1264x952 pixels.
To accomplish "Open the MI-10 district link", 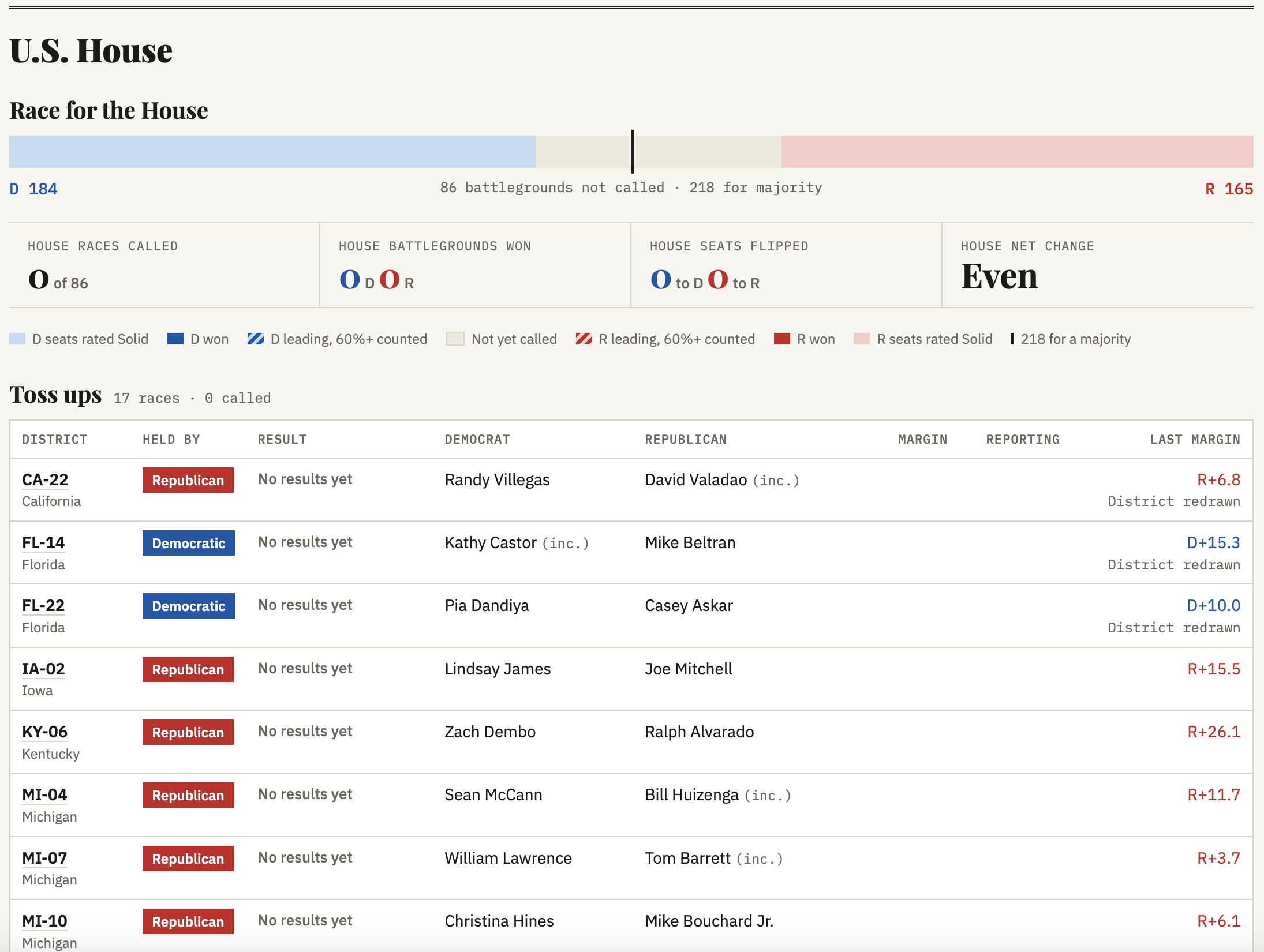I will (44, 921).
